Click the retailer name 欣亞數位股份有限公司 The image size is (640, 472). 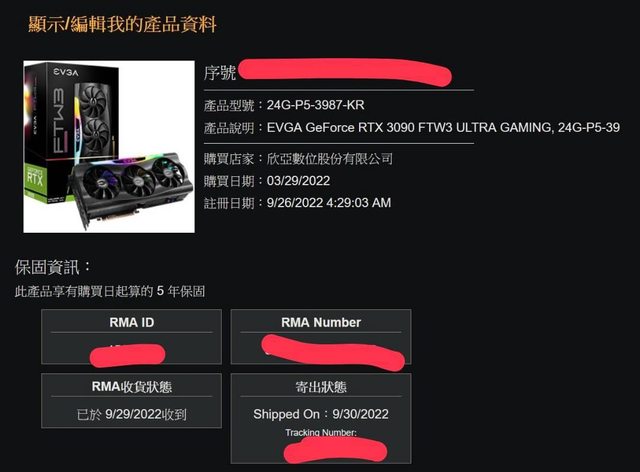[x=330, y=159]
